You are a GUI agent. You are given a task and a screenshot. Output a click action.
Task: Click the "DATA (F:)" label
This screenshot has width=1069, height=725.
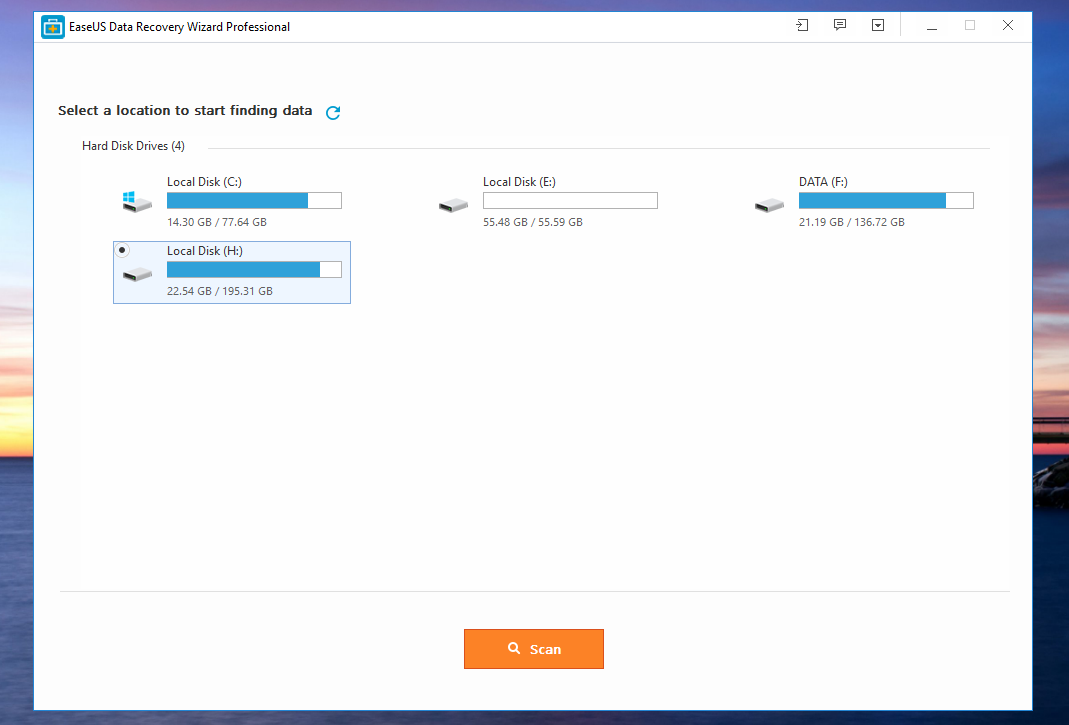pos(824,182)
